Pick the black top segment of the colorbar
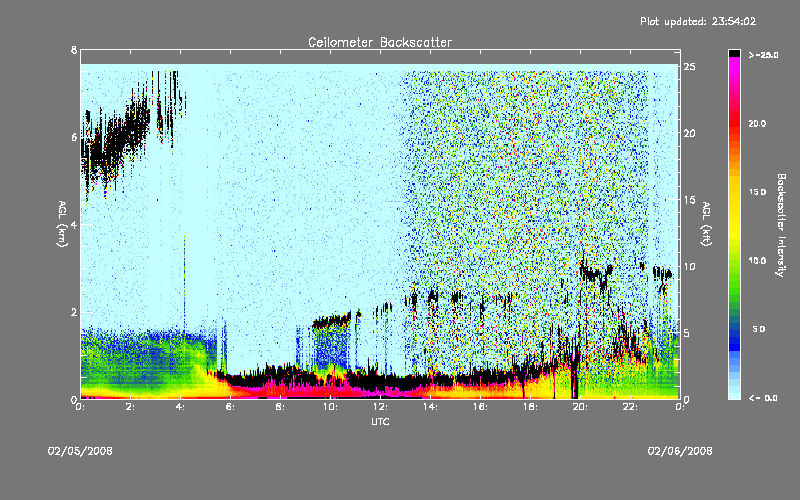This screenshot has height=500, width=800. 734,53
